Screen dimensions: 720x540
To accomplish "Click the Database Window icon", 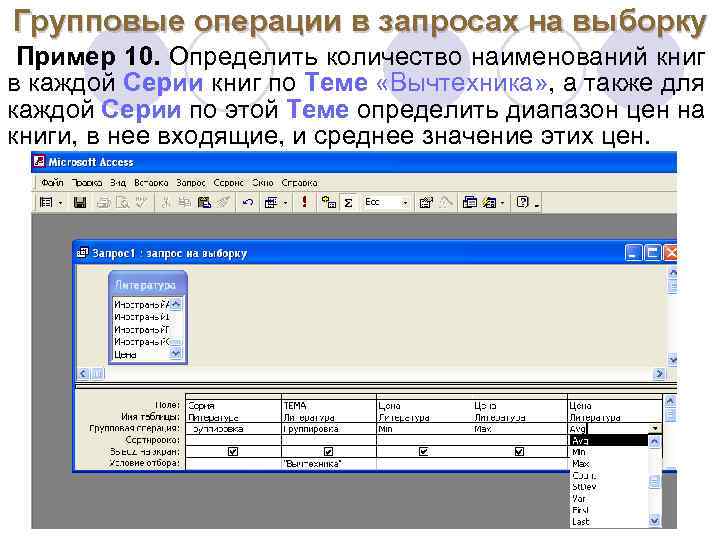I will tap(470, 202).
